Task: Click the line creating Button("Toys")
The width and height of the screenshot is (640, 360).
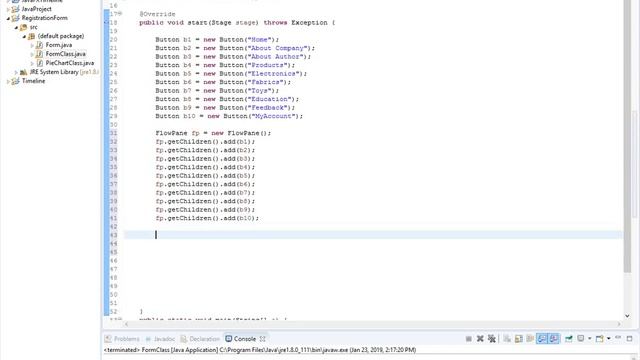Action: coord(217,91)
